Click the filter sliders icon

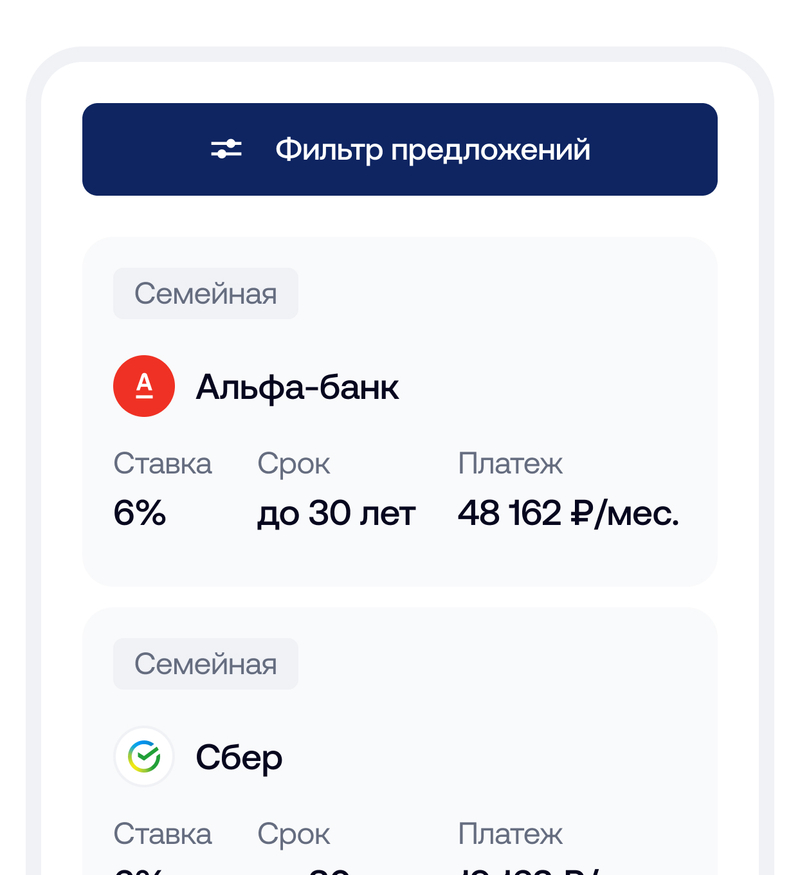pyautogui.click(x=227, y=150)
